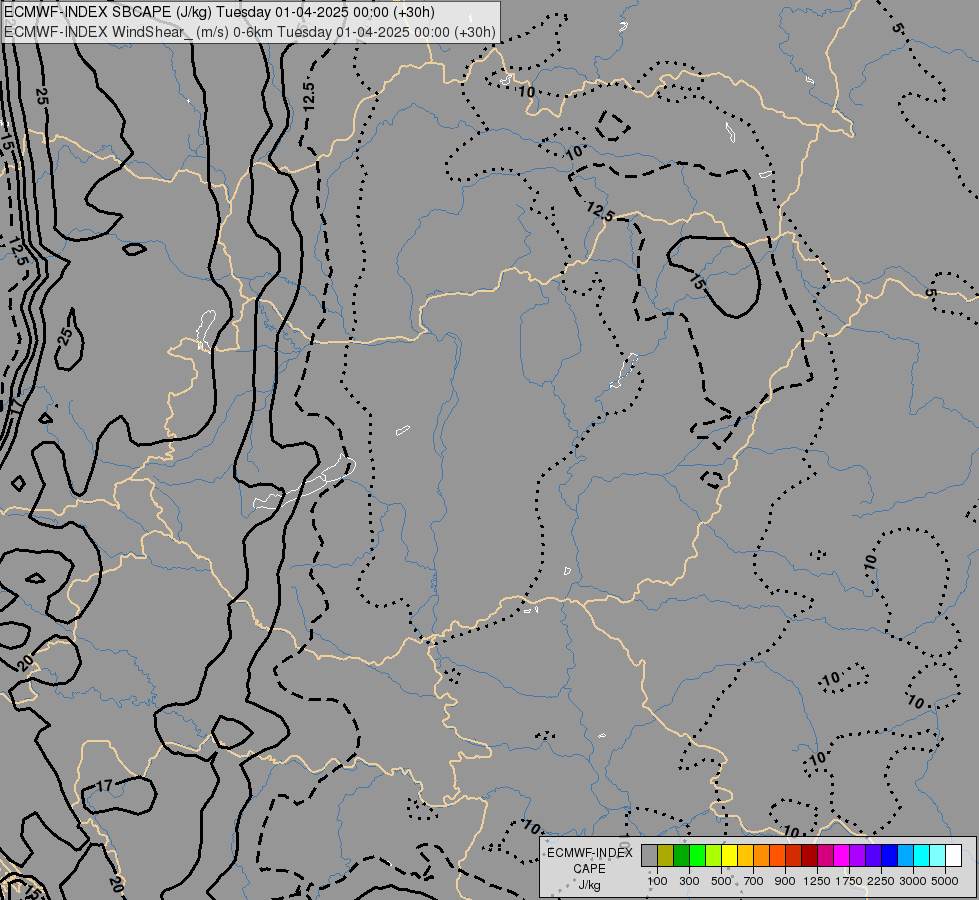This screenshot has height=900, width=979.
Task: Click the 1250 legend tick value
Action: (x=817, y=881)
